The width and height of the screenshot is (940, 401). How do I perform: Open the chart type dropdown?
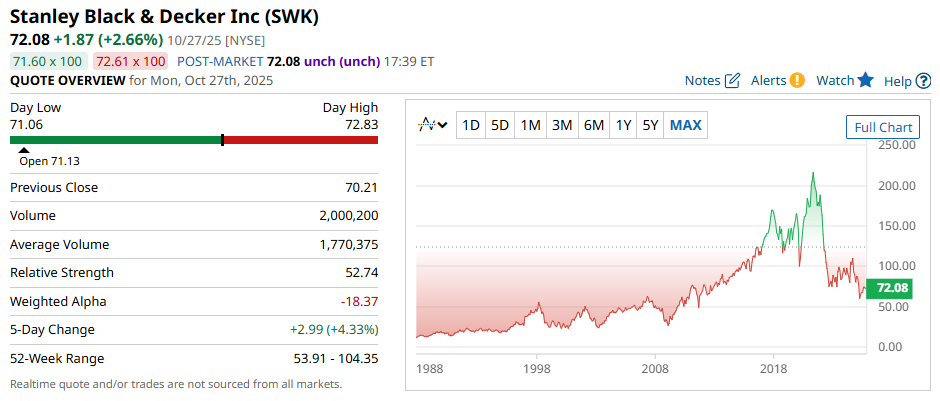click(x=433, y=125)
